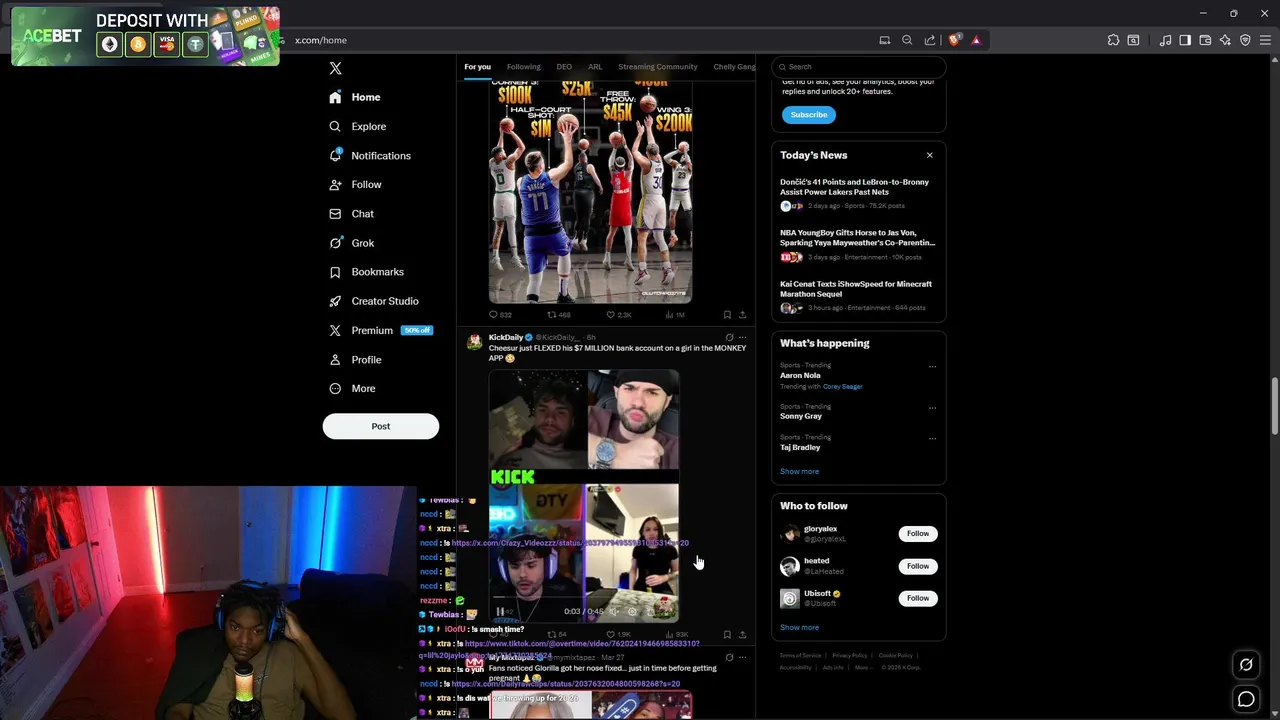Switch to the Streaming Community tab
The height and width of the screenshot is (720, 1280).
tap(657, 67)
